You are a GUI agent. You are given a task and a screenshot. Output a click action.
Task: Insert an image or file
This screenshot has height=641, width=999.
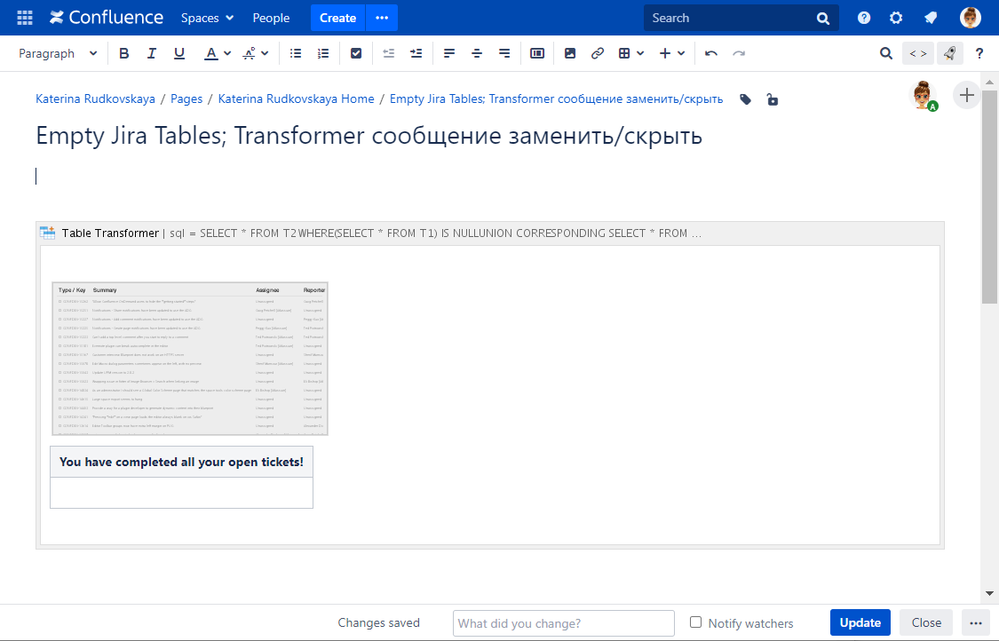pyautogui.click(x=570, y=54)
